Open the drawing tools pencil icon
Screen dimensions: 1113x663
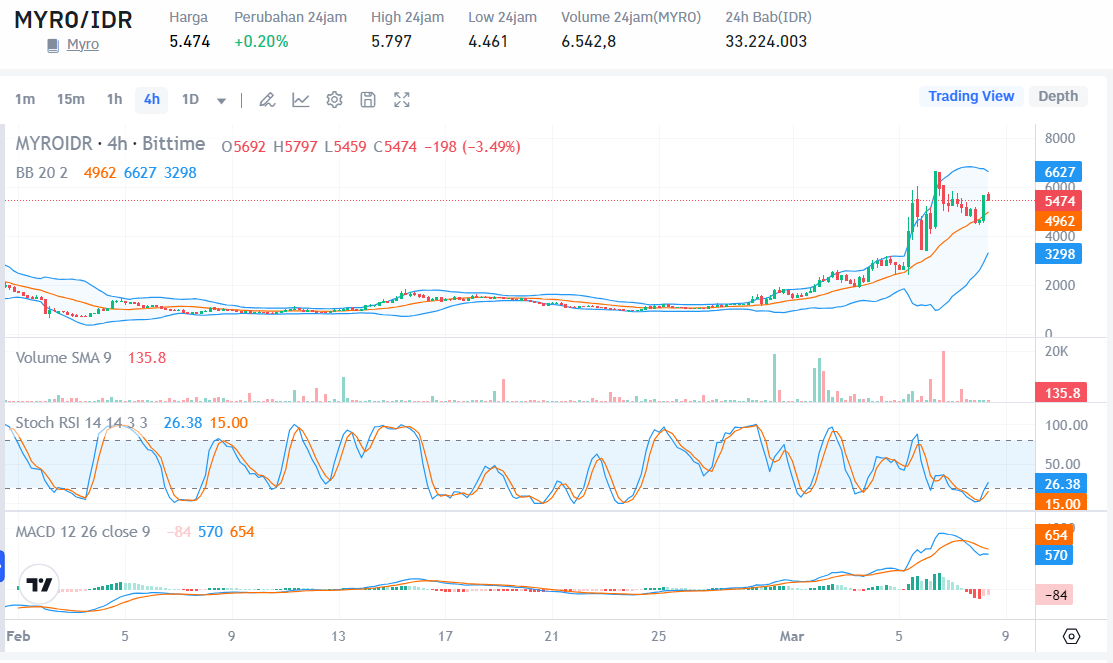267,100
